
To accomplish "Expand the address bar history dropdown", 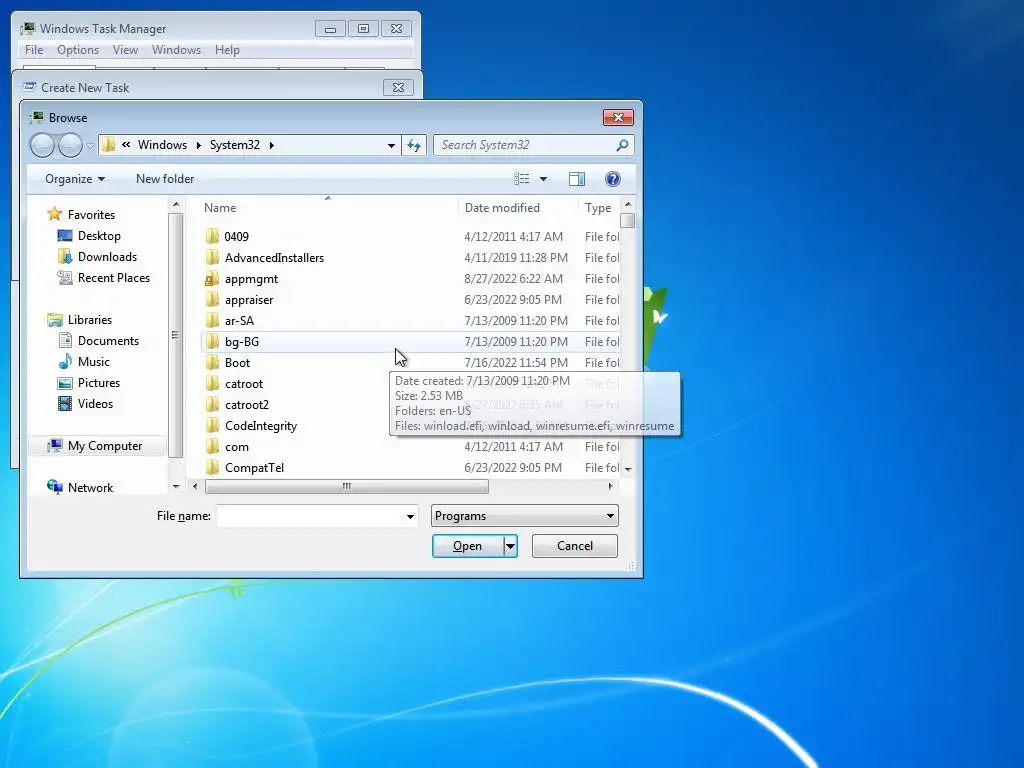I will tap(391, 145).
